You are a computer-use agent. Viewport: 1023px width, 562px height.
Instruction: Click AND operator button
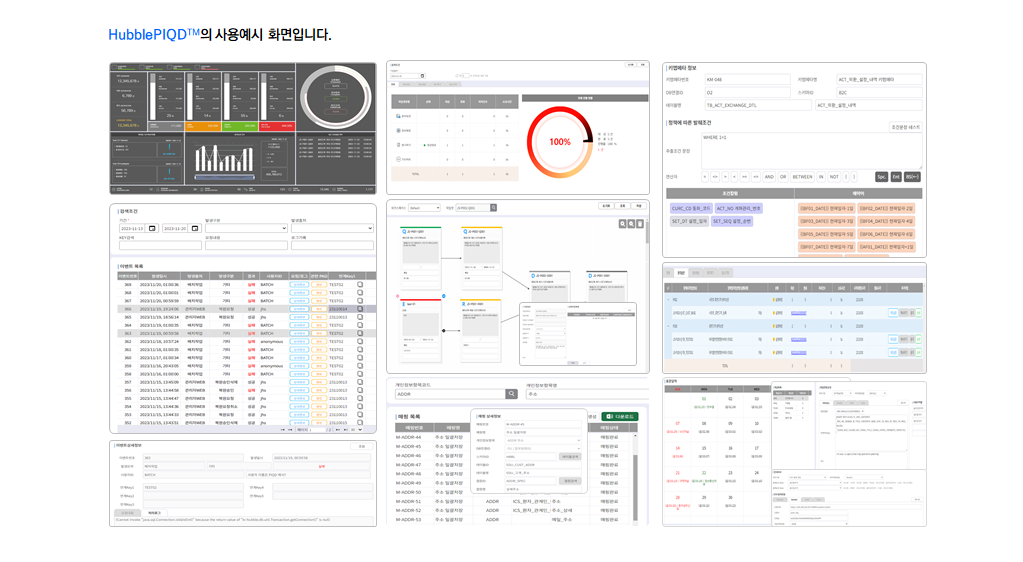point(769,177)
